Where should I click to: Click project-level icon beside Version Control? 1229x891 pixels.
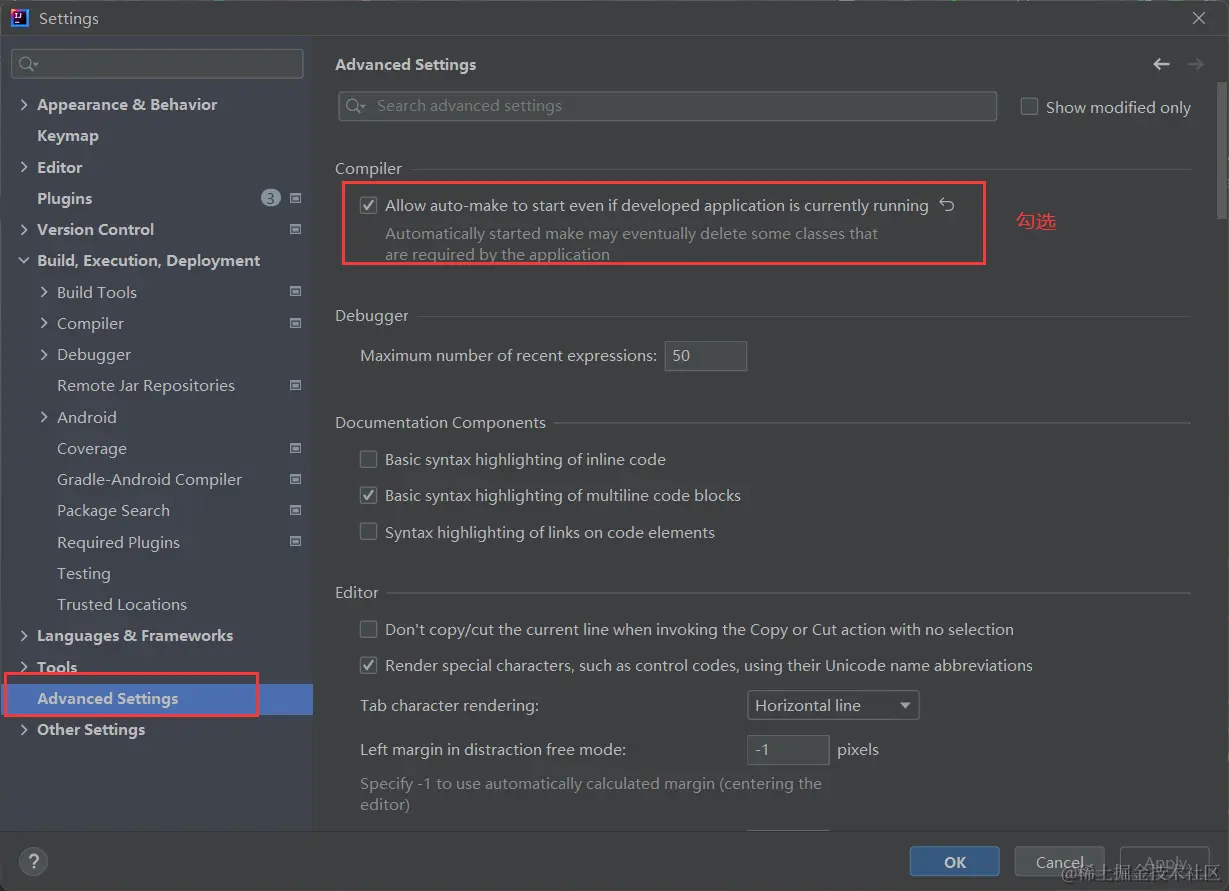point(295,229)
